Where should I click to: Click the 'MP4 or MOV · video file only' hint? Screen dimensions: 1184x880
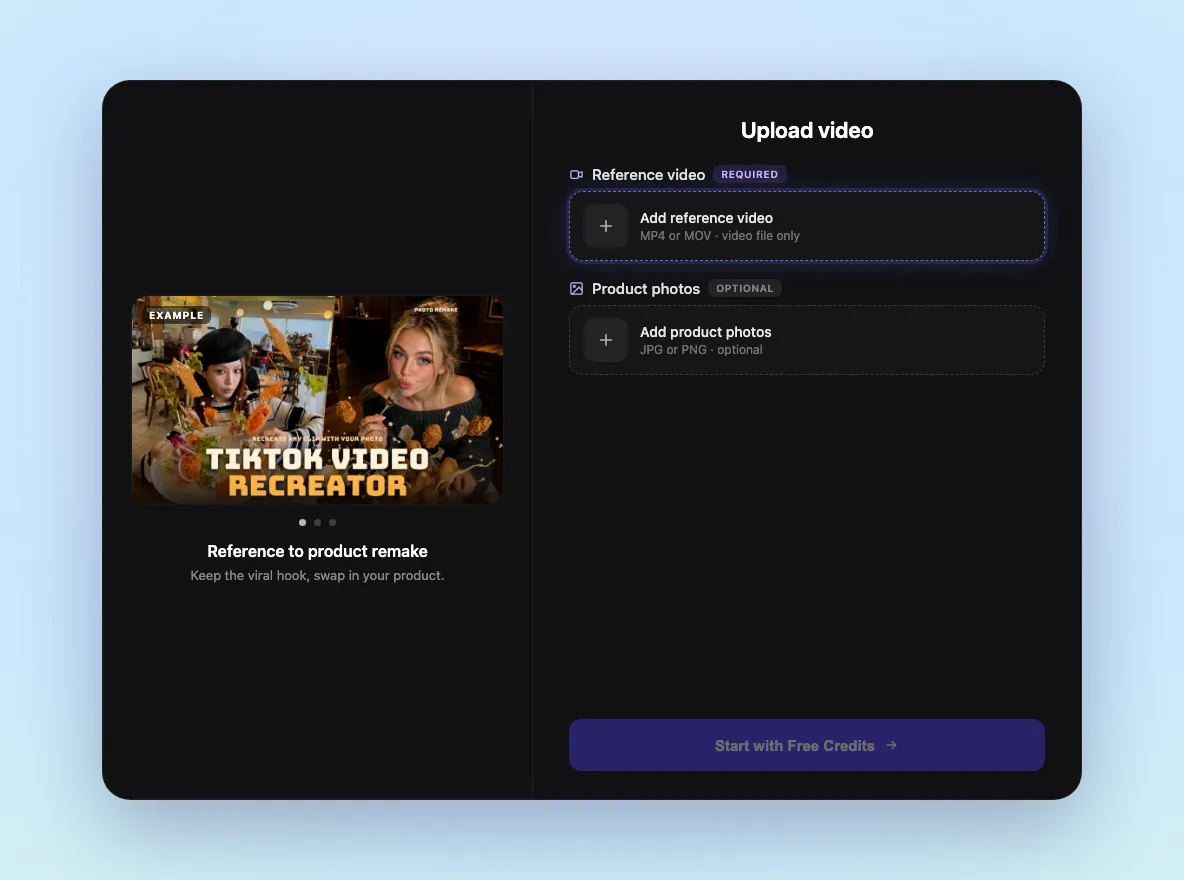(x=720, y=236)
